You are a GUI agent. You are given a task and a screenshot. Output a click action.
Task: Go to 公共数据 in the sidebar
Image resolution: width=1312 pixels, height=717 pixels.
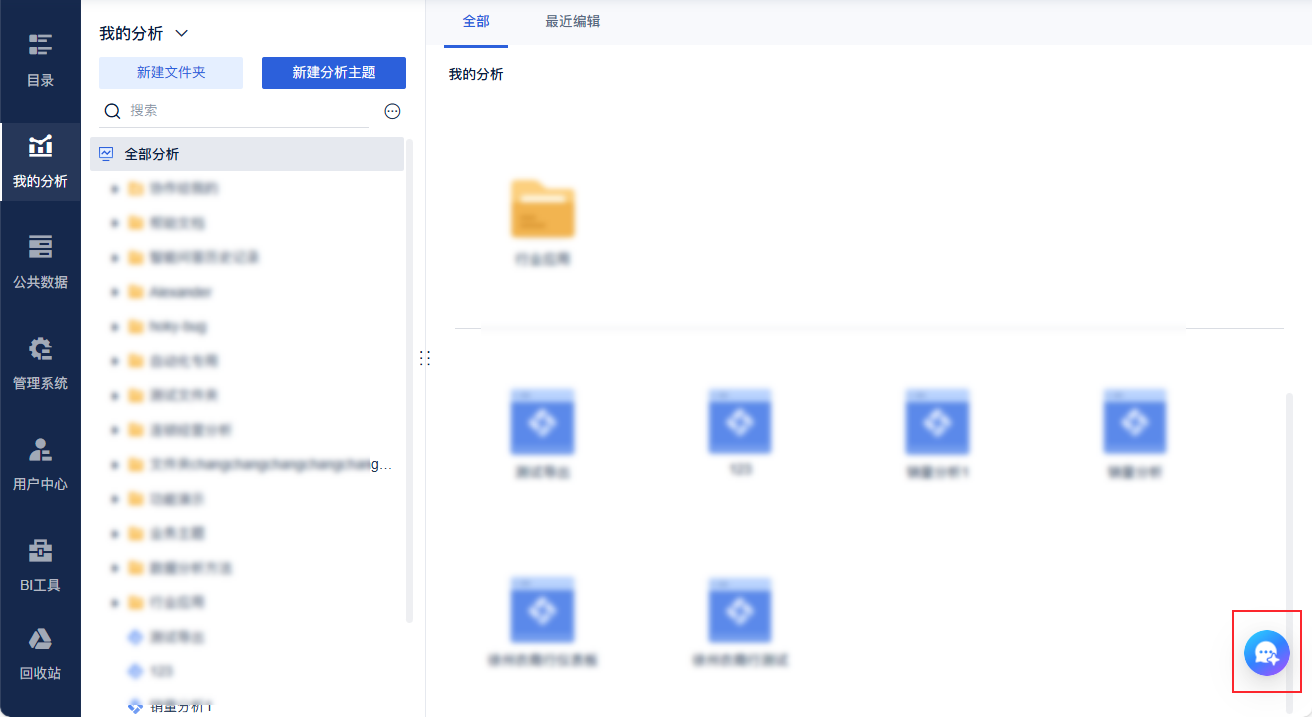click(40, 262)
